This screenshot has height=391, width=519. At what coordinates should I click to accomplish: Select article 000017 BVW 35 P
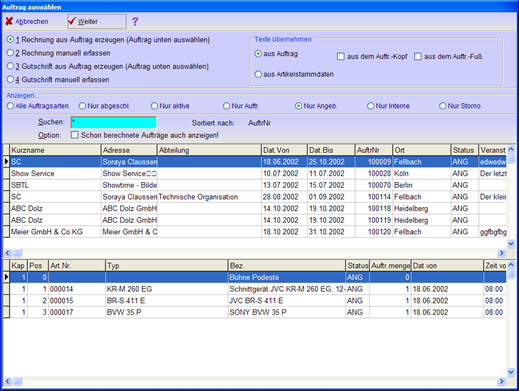tap(255, 312)
